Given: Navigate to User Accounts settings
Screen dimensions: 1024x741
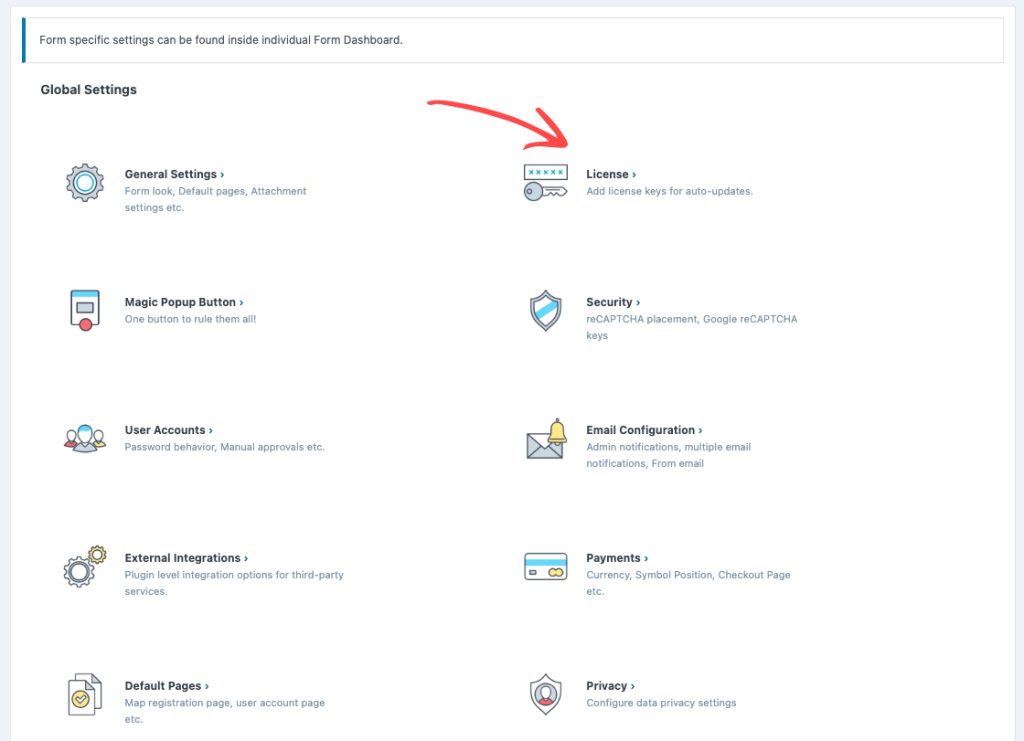Looking at the screenshot, I should (168, 430).
